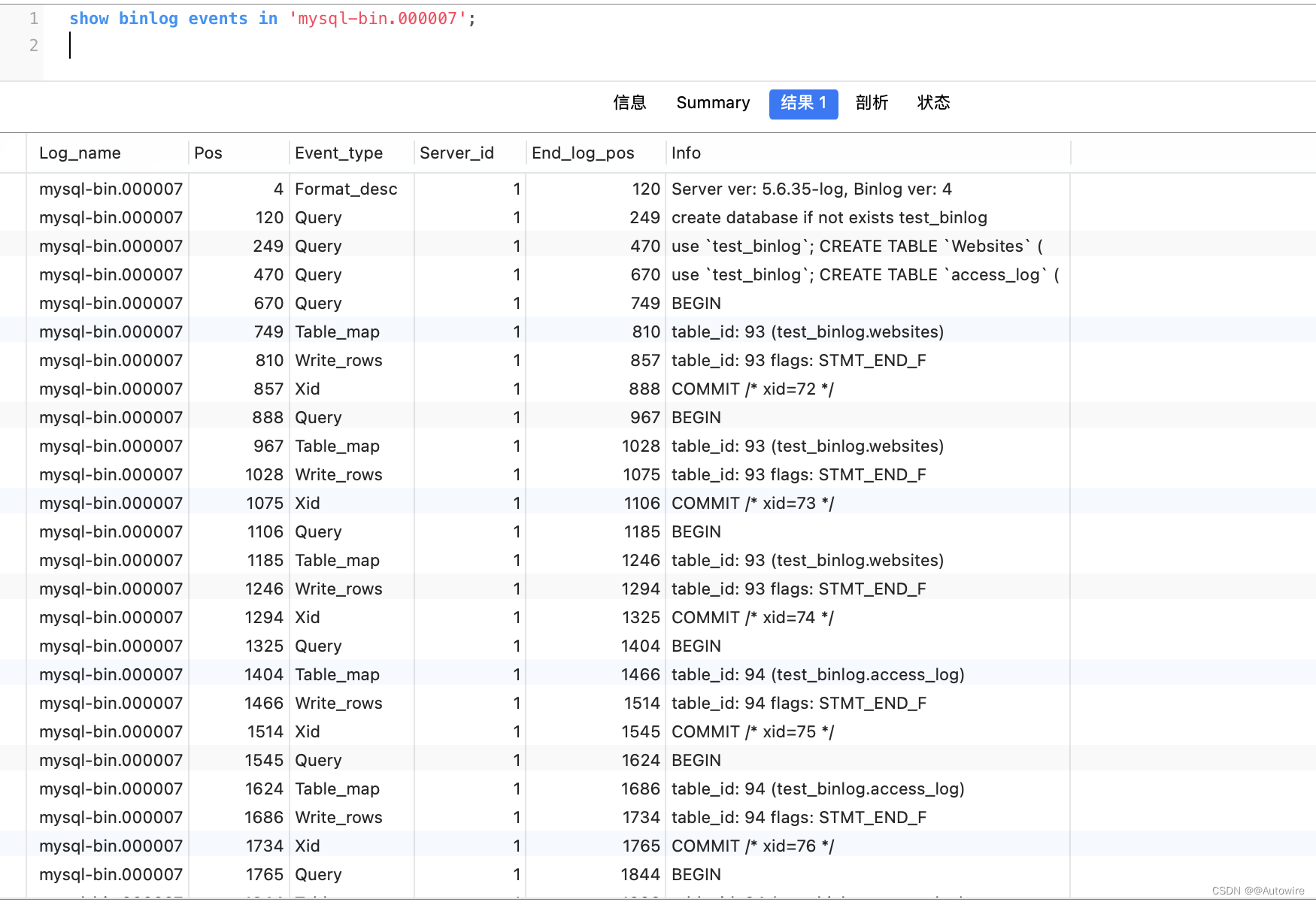This screenshot has width=1316, height=902.
Task: Click the Server_id column header
Action: [x=469, y=153]
